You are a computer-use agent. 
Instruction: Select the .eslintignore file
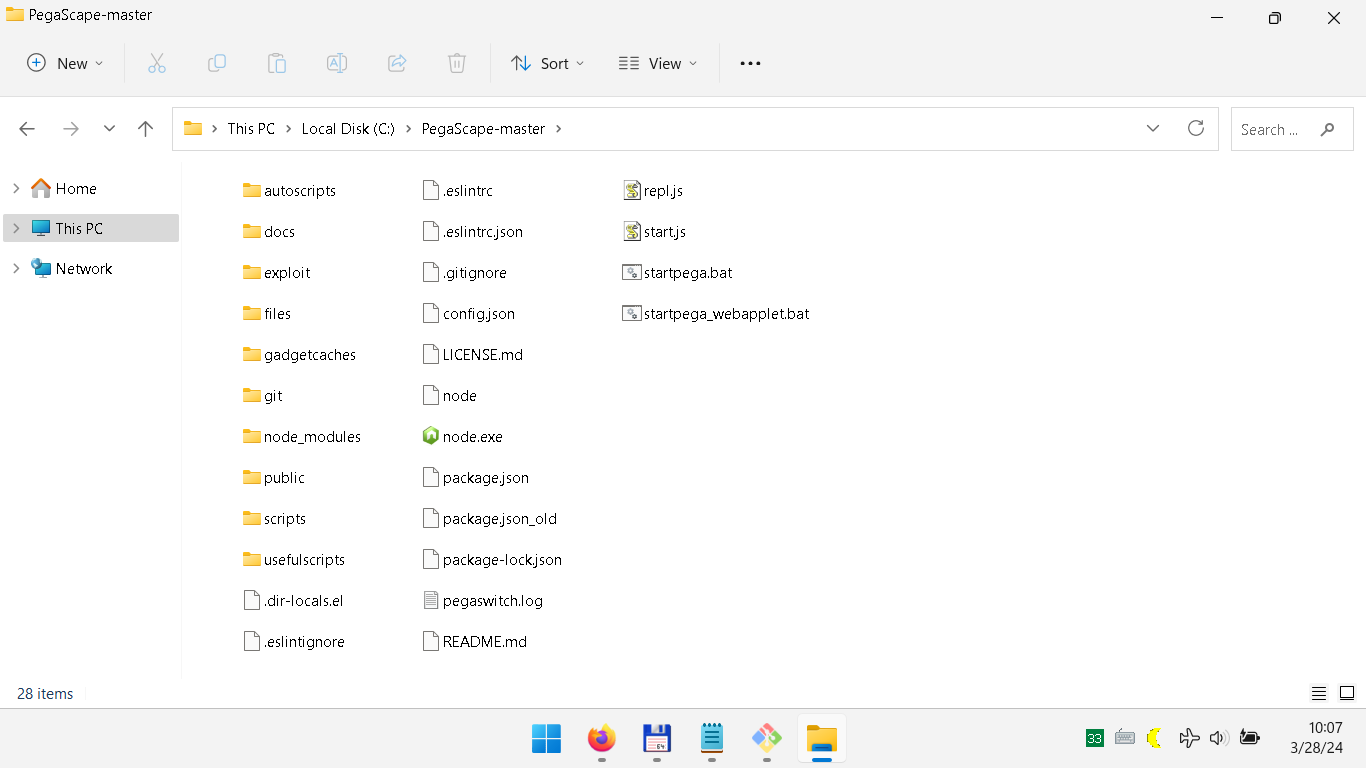coord(294,641)
